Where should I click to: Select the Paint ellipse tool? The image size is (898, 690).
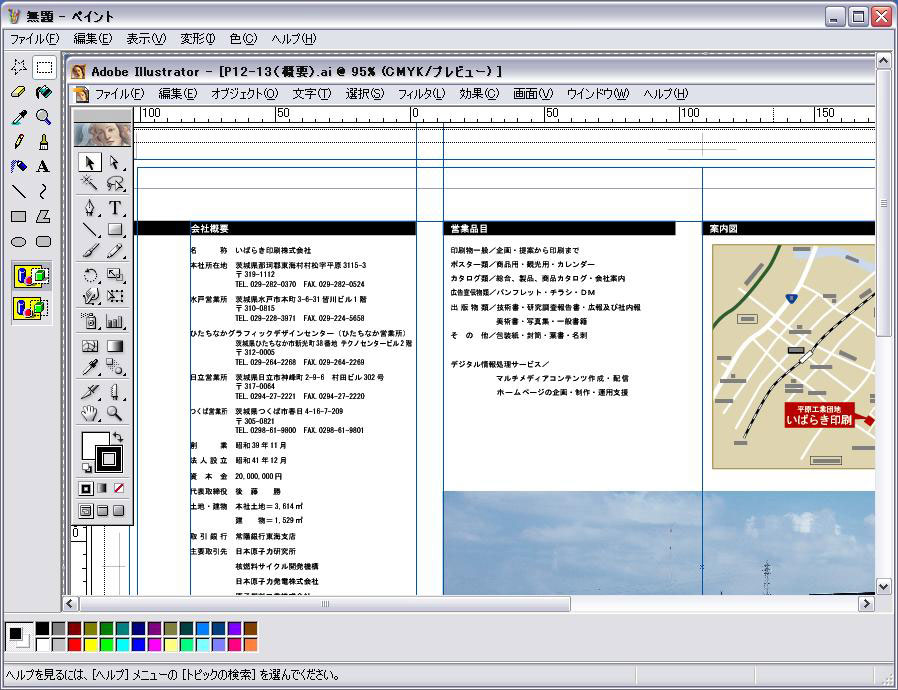[18, 242]
